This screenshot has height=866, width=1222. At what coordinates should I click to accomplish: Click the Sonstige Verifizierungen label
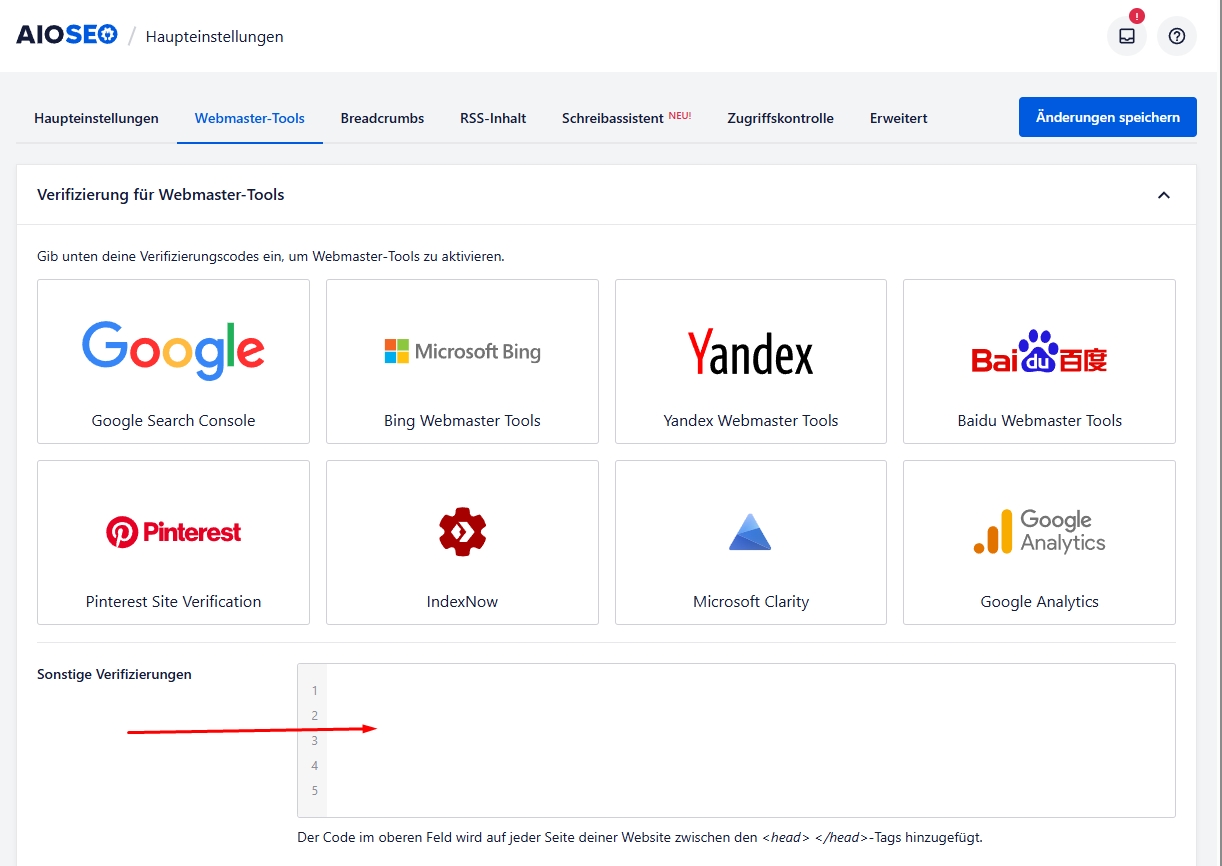pyautogui.click(x=114, y=674)
